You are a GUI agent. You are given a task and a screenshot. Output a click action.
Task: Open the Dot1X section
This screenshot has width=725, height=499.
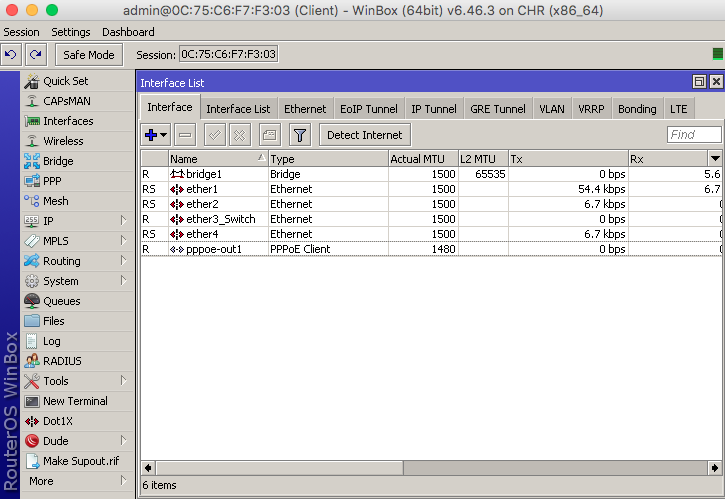[x=78, y=421]
